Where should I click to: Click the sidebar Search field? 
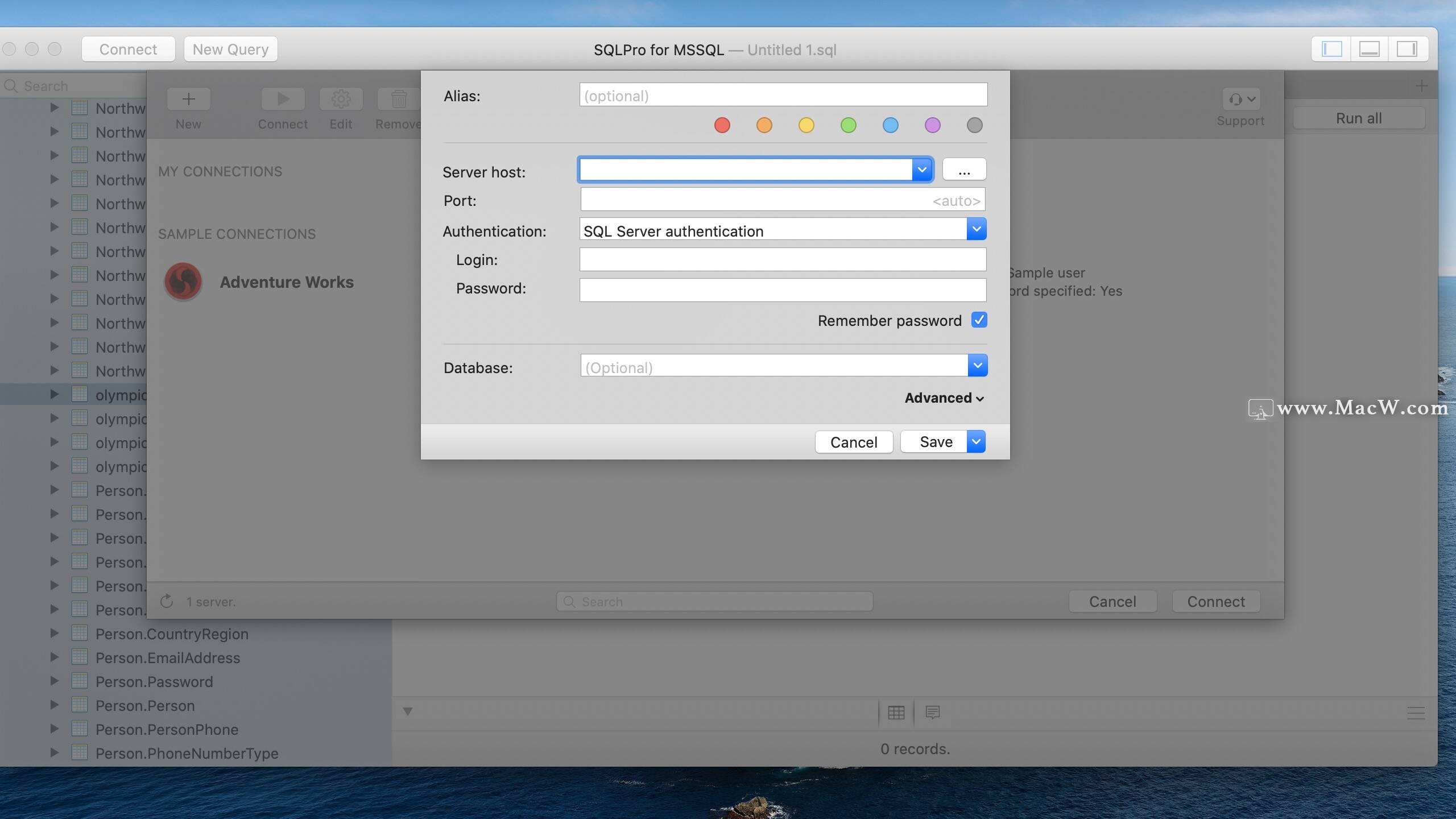(x=74, y=86)
